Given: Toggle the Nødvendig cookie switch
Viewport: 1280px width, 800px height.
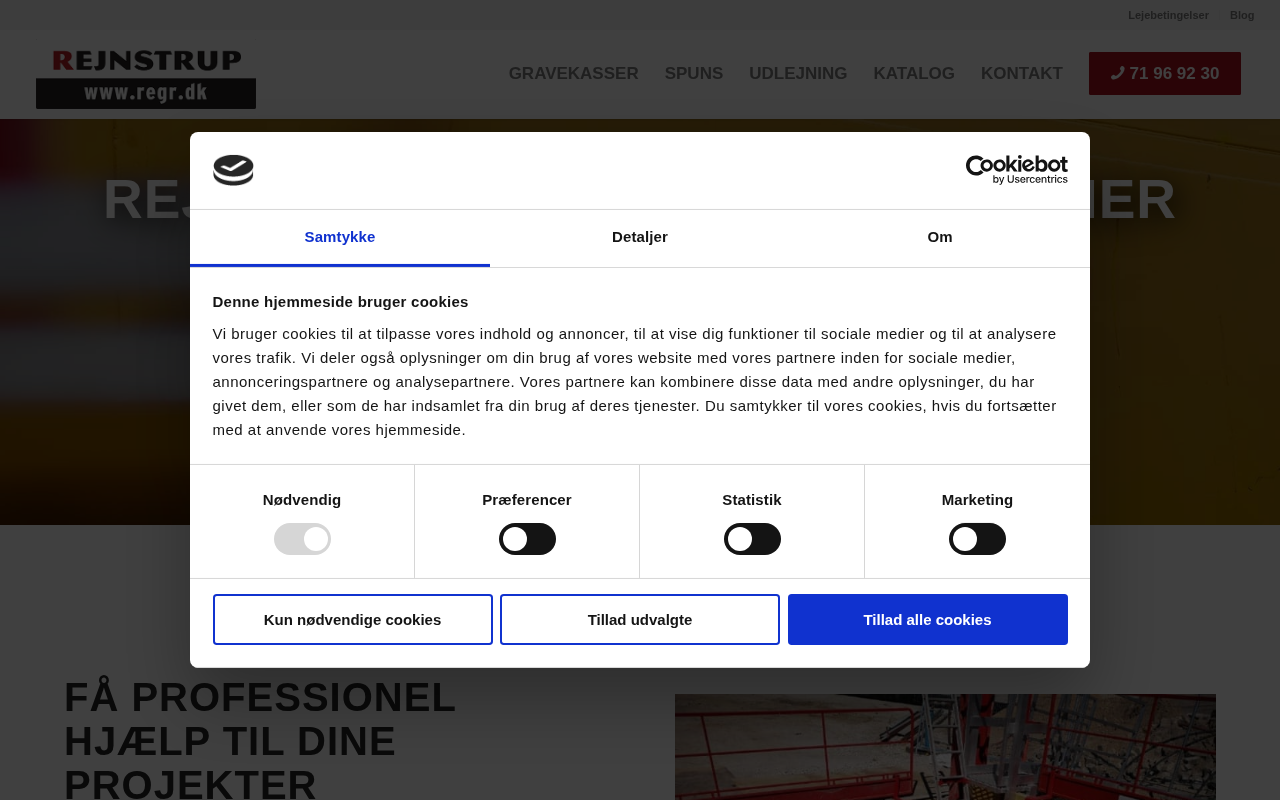Looking at the screenshot, I should coord(302,539).
